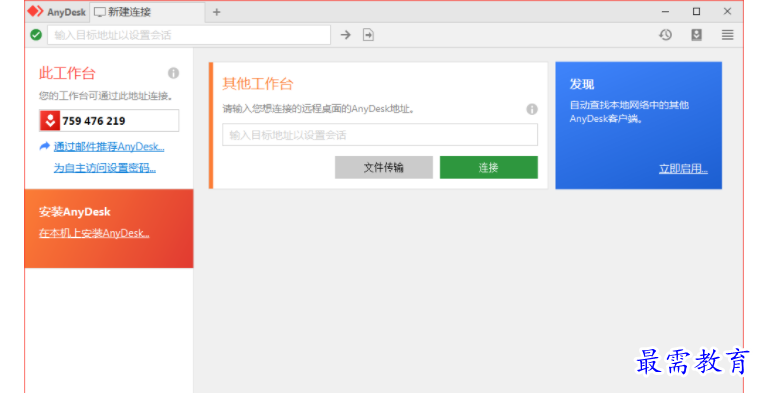The width and height of the screenshot is (758, 393).
Task: Click the file transfer icon in toolbar
Action: point(368,35)
